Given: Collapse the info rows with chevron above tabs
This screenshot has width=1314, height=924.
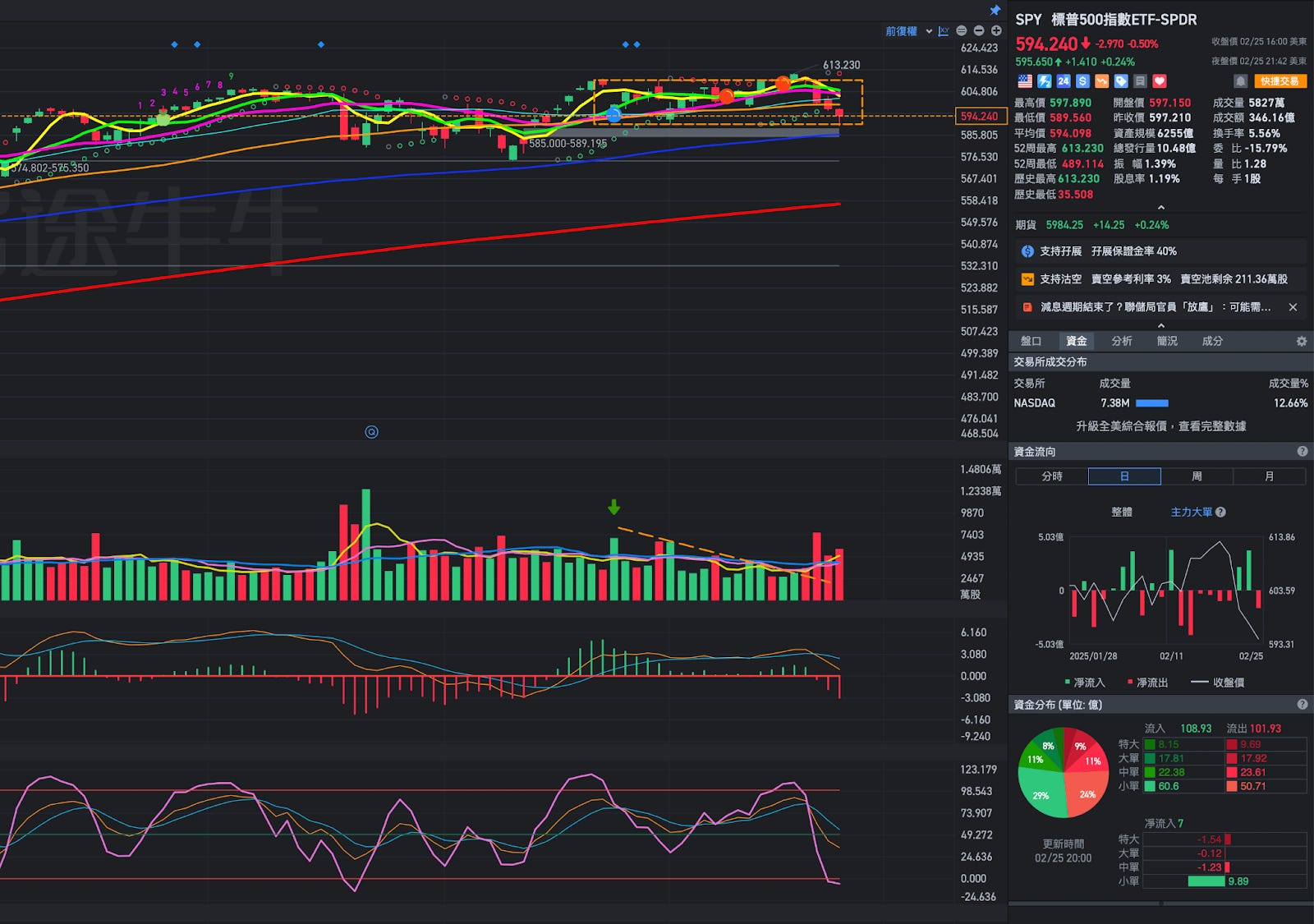Looking at the screenshot, I should click(1160, 326).
